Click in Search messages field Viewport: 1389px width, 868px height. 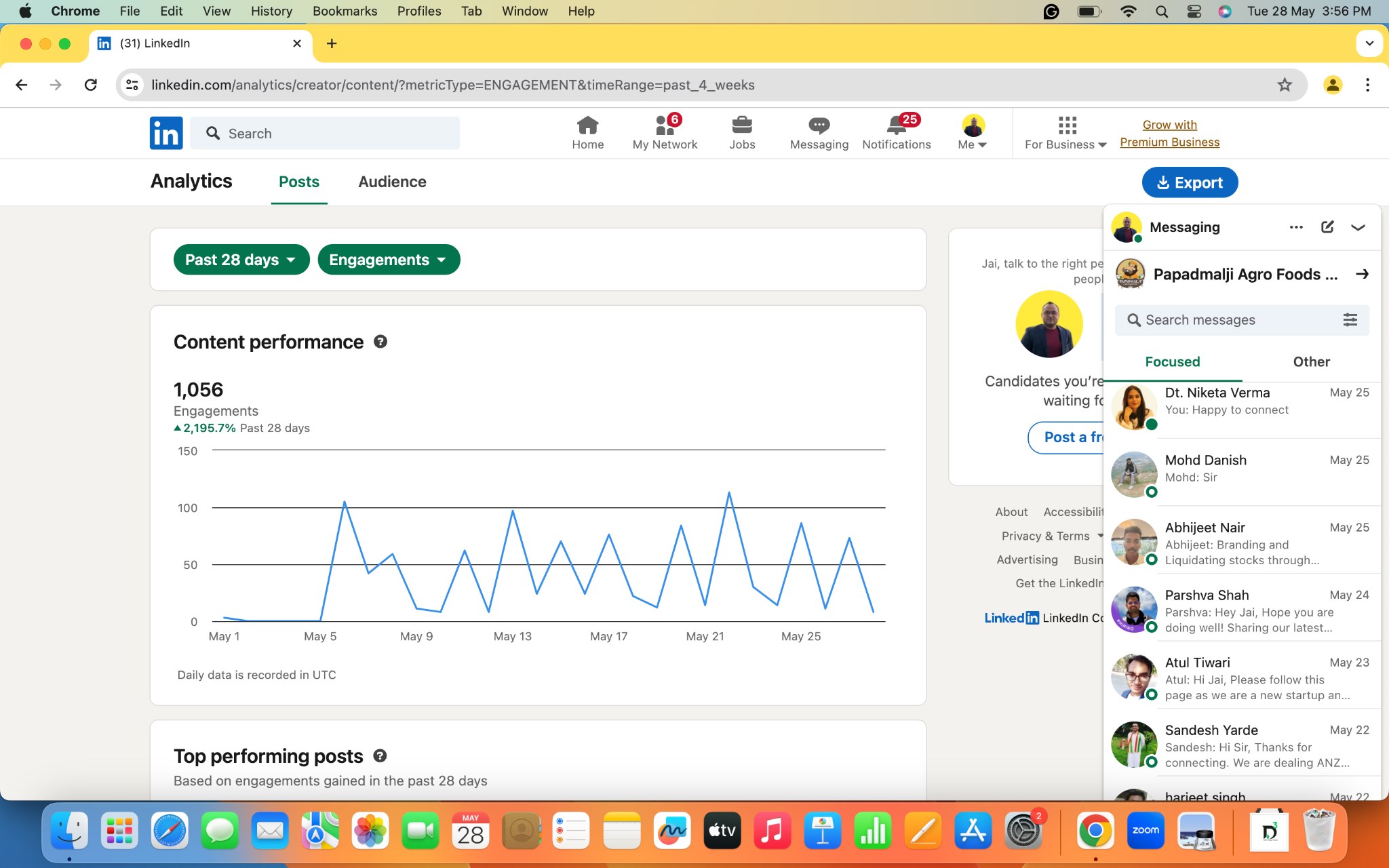1242,320
